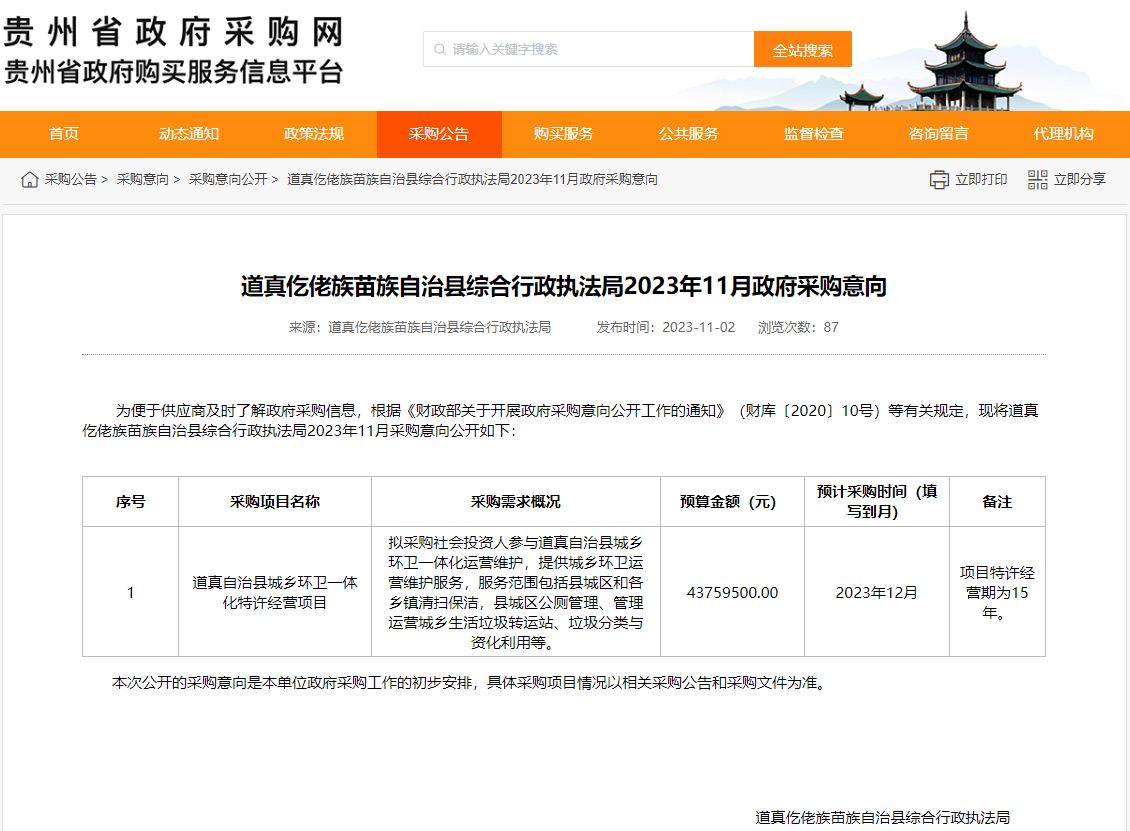This screenshot has width=1130, height=831.
Task: Click the QR code share icon
Action: pyautogui.click(x=1037, y=180)
